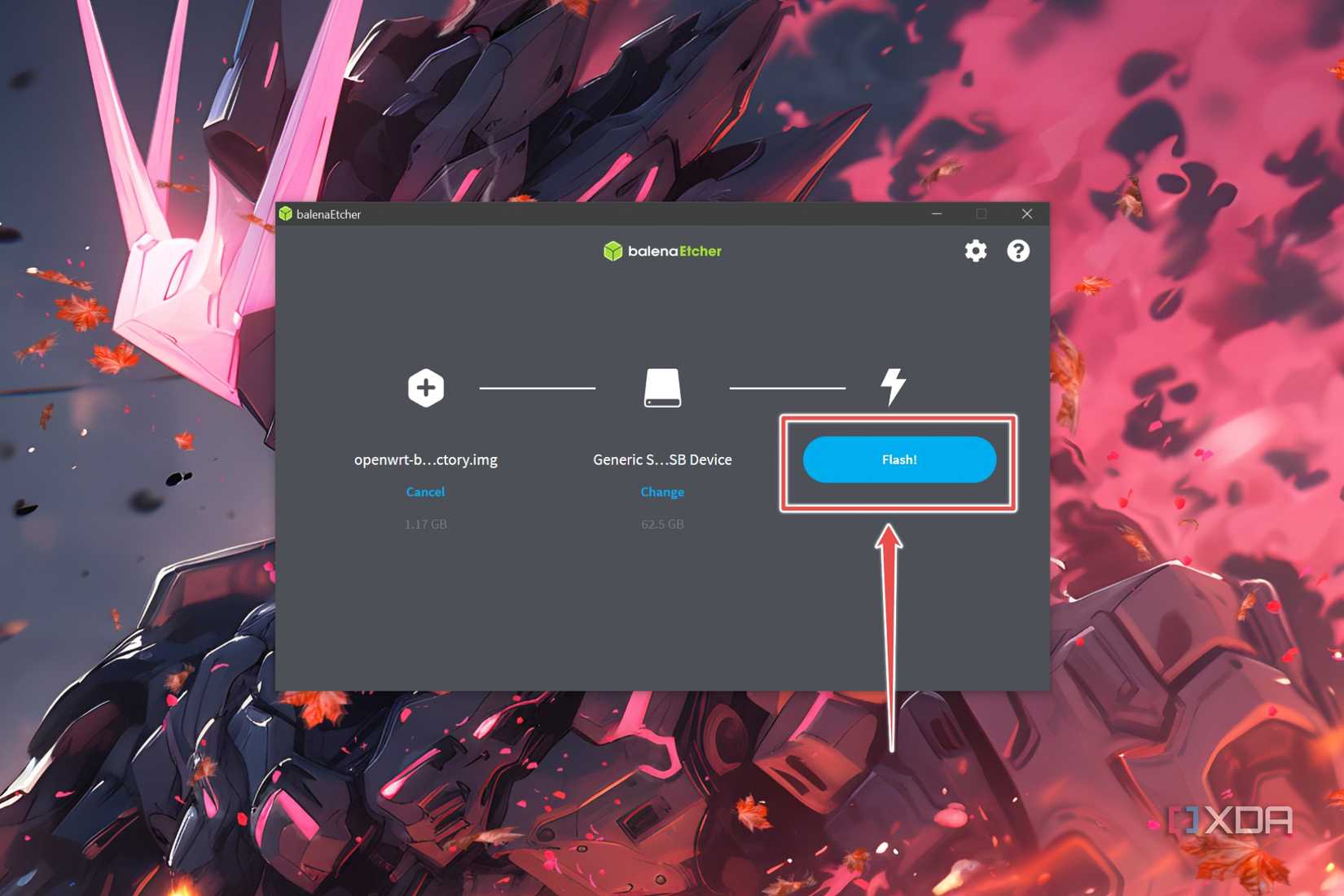Click the disabled maximize window button

[982, 213]
